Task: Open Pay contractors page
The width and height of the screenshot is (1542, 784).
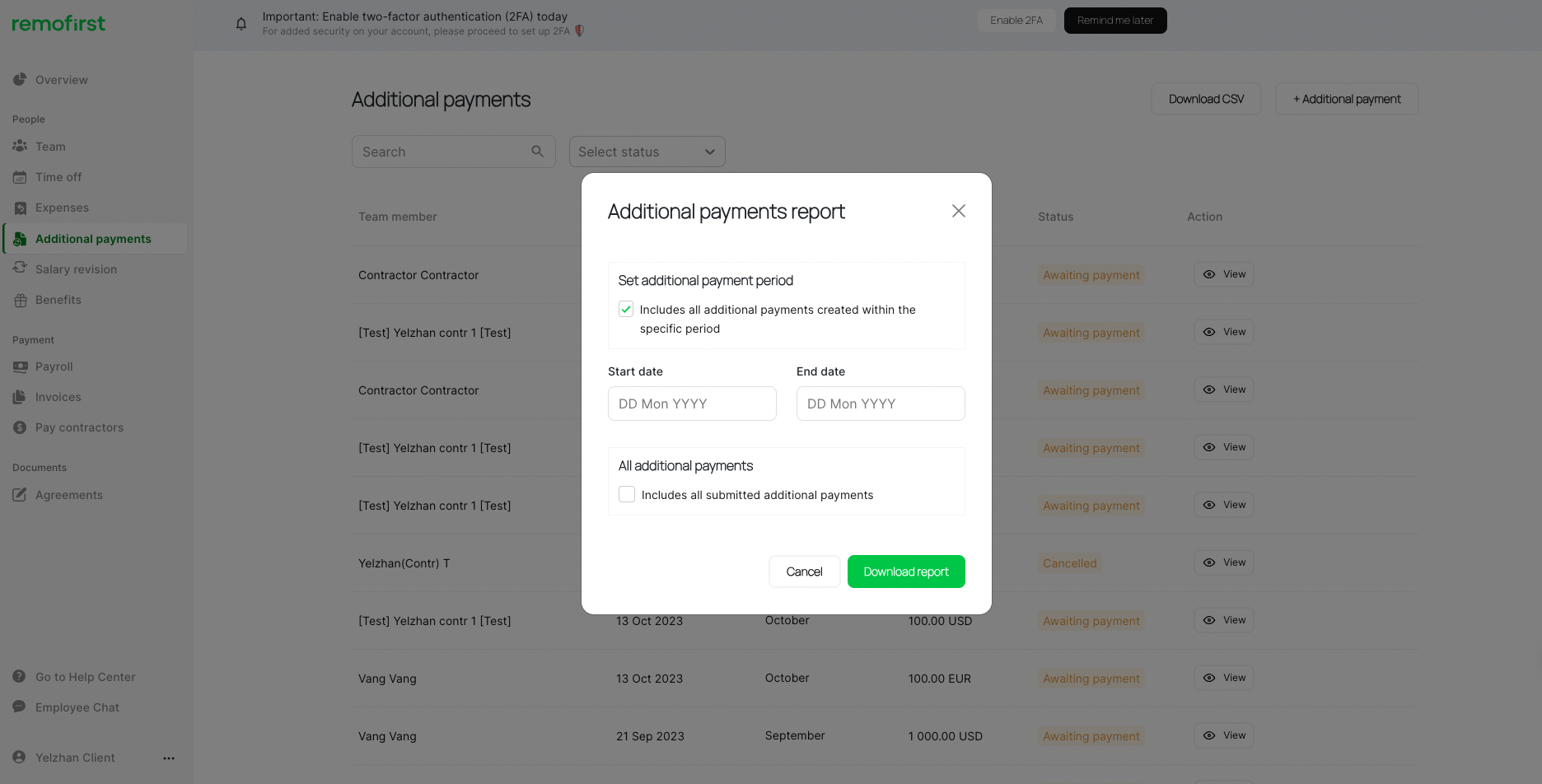Action: [x=79, y=427]
